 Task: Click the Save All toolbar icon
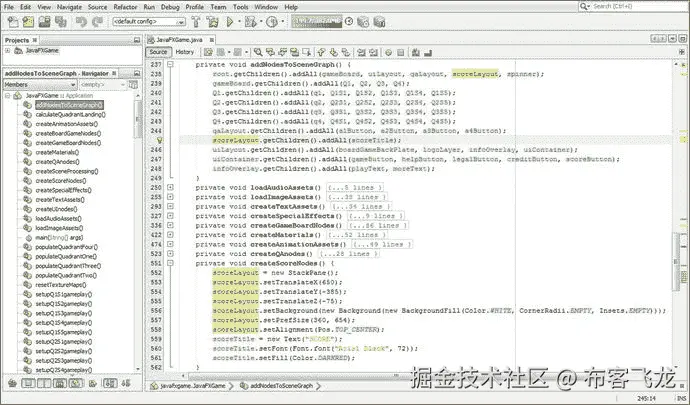pos(60,22)
